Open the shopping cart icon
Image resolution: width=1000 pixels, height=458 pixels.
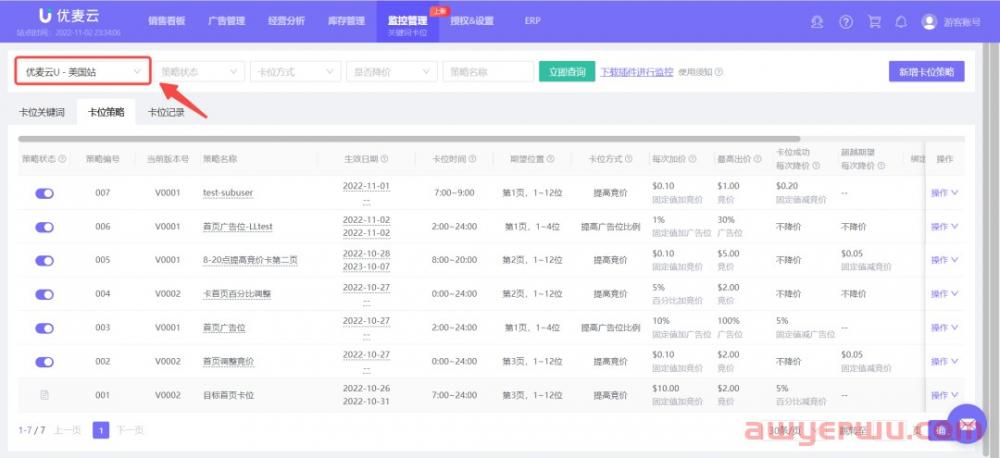[x=874, y=22]
